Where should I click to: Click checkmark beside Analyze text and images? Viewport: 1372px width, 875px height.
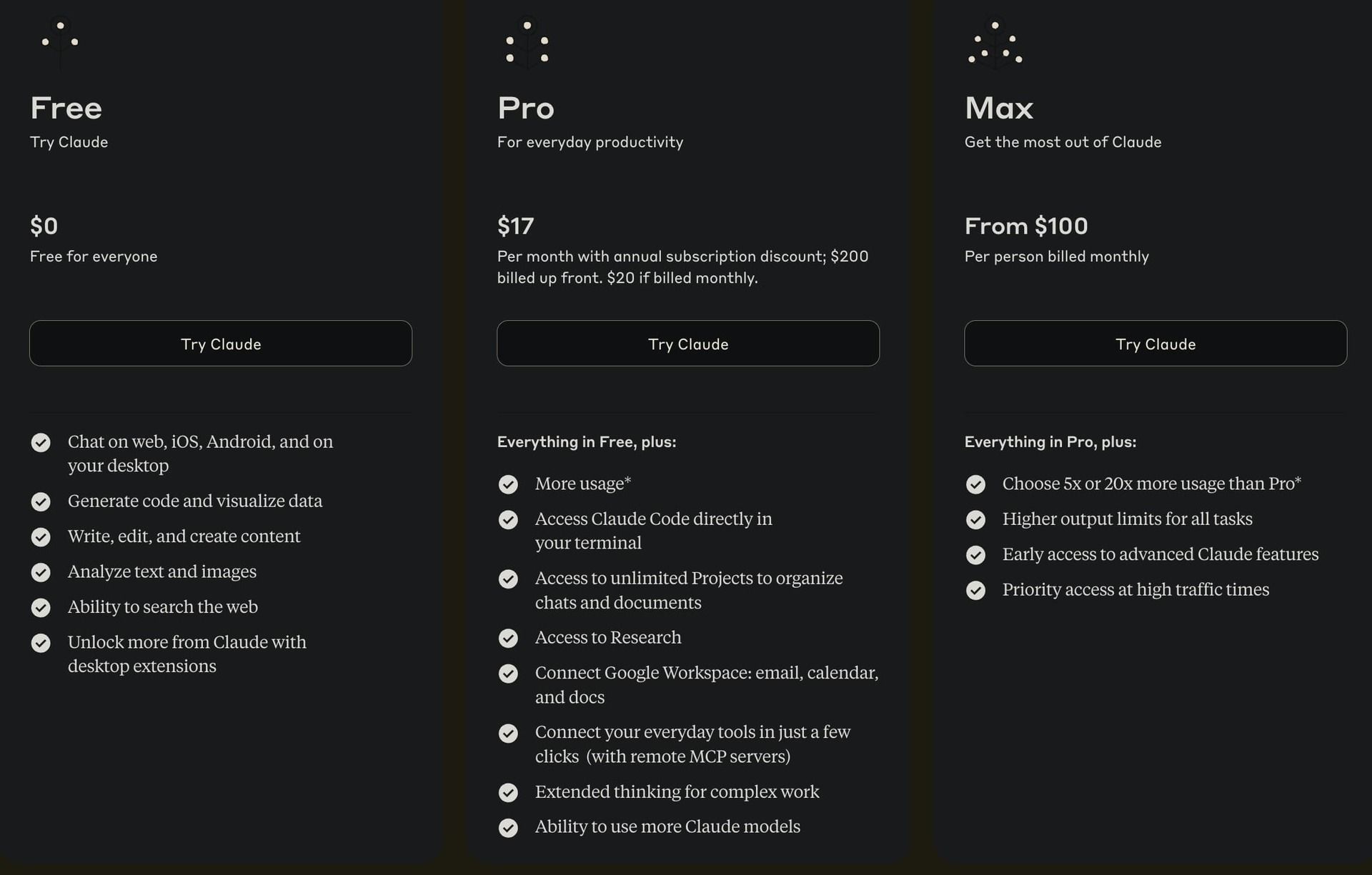[x=41, y=572]
